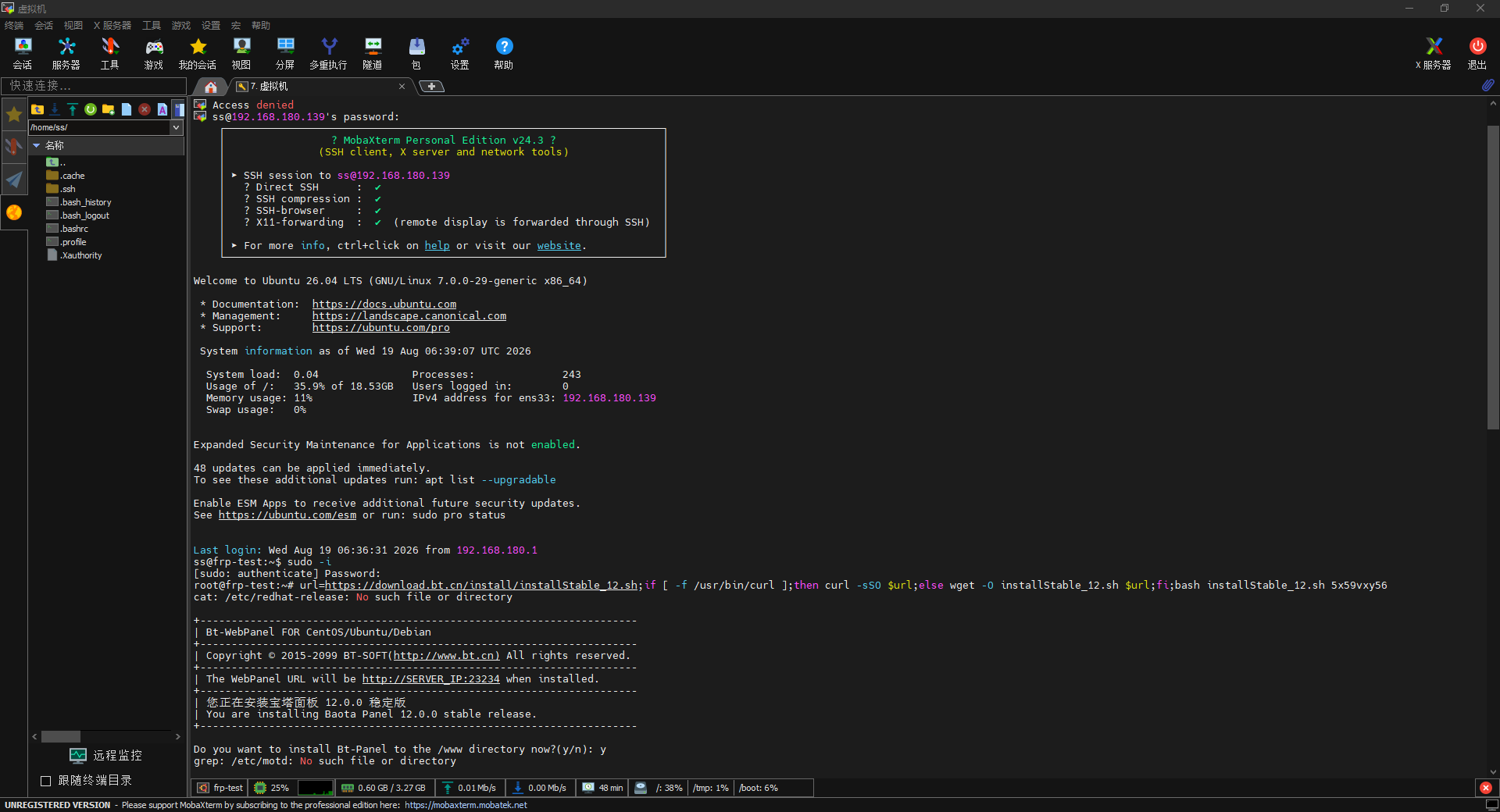Open the Servers (服务器) toolbar icon
The image size is (1500, 812).
coord(66,54)
